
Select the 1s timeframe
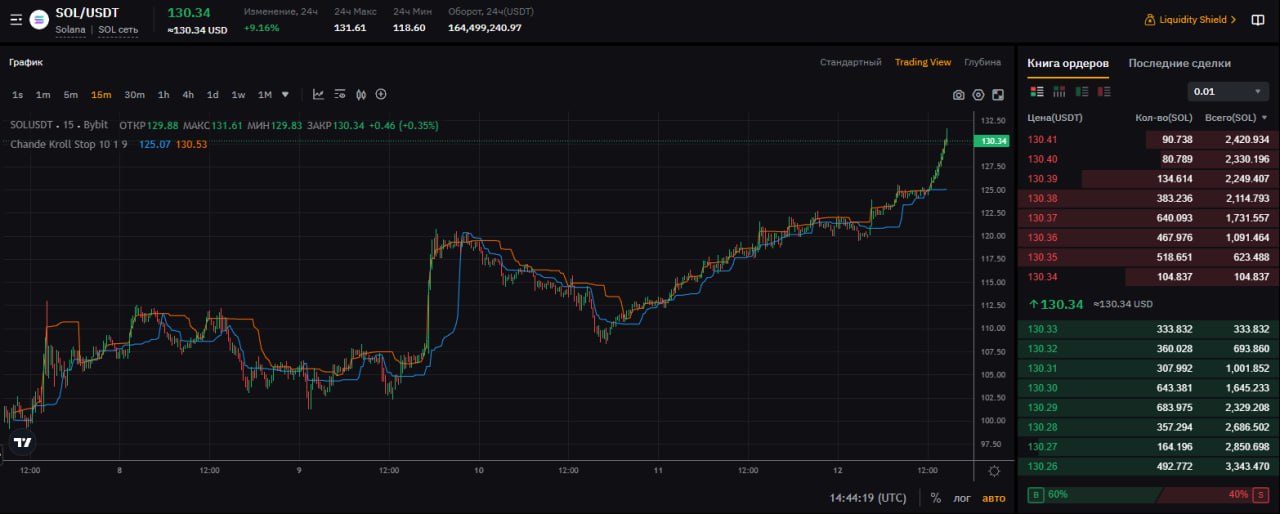point(18,95)
